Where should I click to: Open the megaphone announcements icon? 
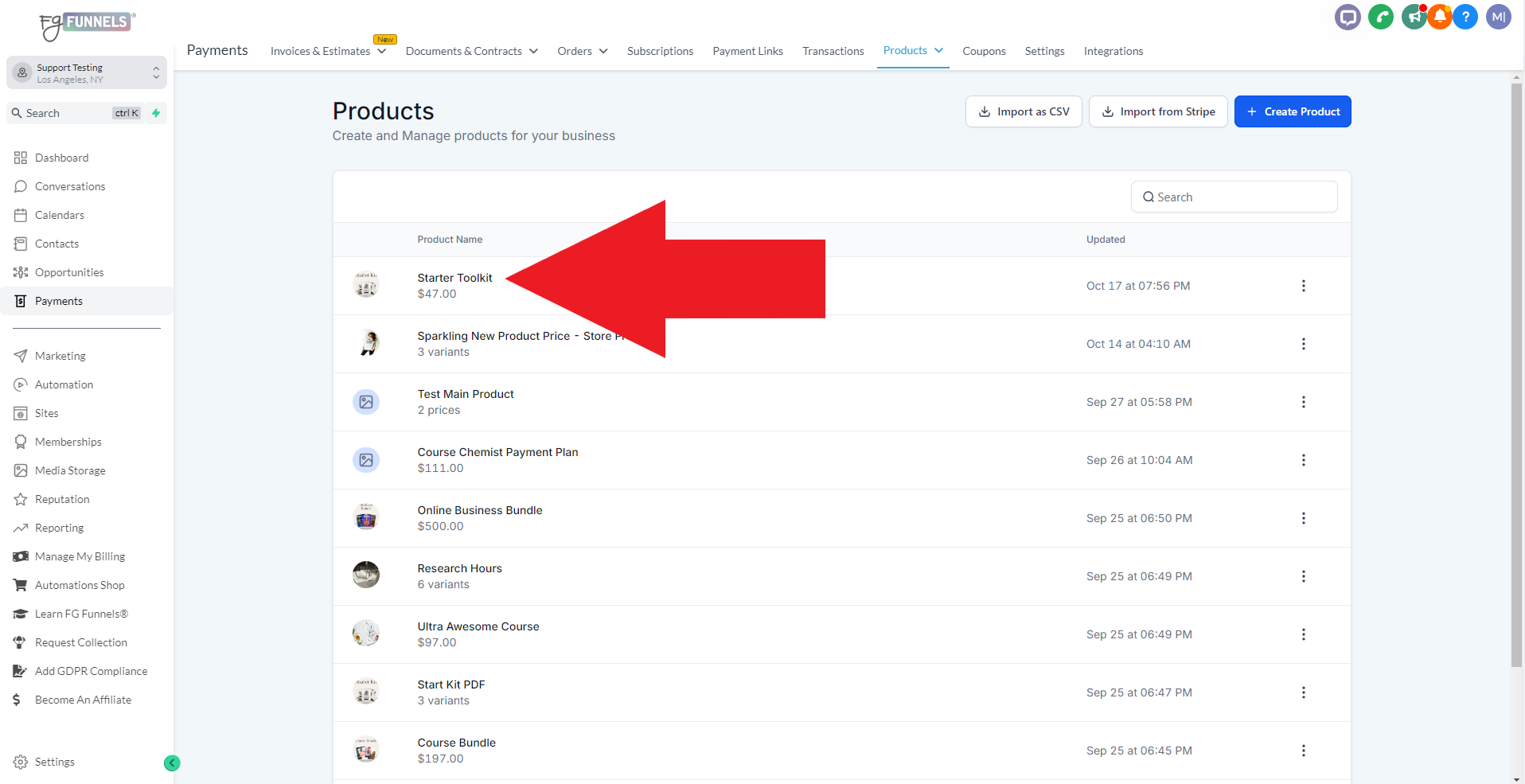pos(1414,17)
